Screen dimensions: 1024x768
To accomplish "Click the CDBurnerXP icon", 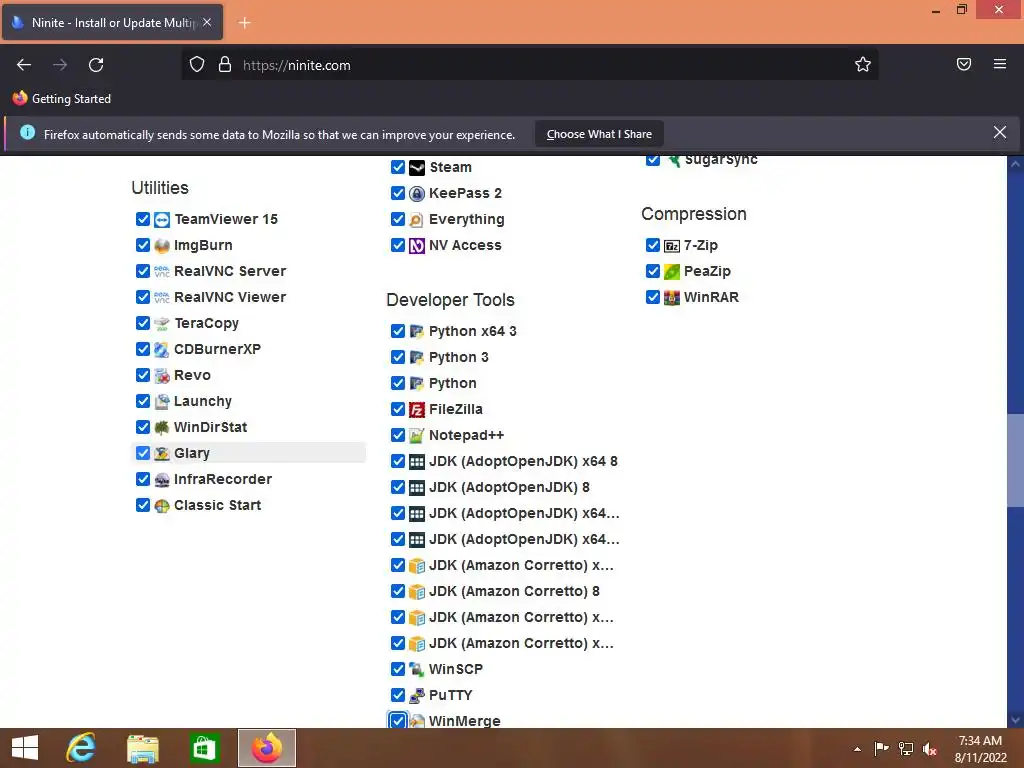I will pos(161,349).
